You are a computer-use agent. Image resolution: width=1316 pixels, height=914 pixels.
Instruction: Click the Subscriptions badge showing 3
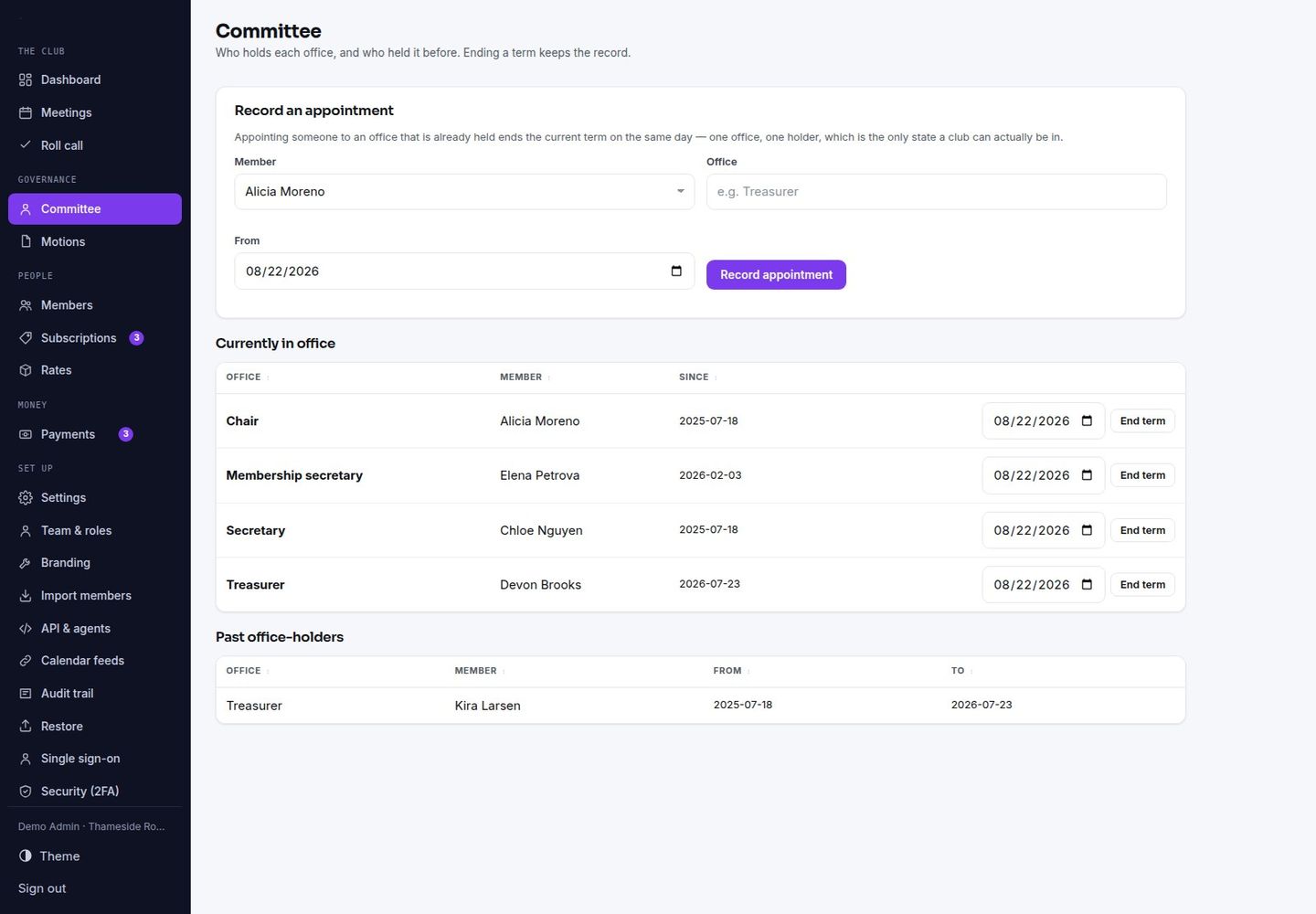[x=136, y=338]
